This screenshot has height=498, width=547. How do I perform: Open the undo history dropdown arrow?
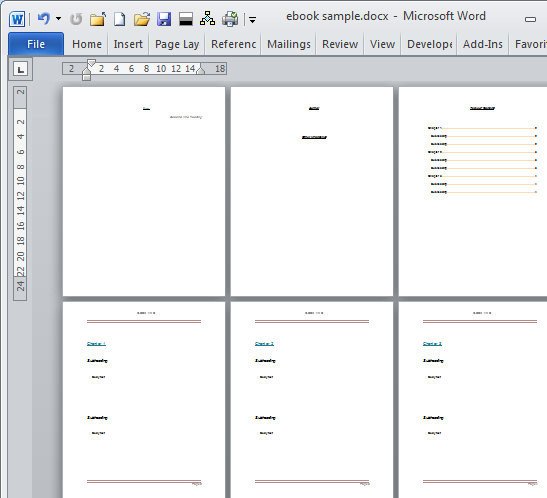58,19
